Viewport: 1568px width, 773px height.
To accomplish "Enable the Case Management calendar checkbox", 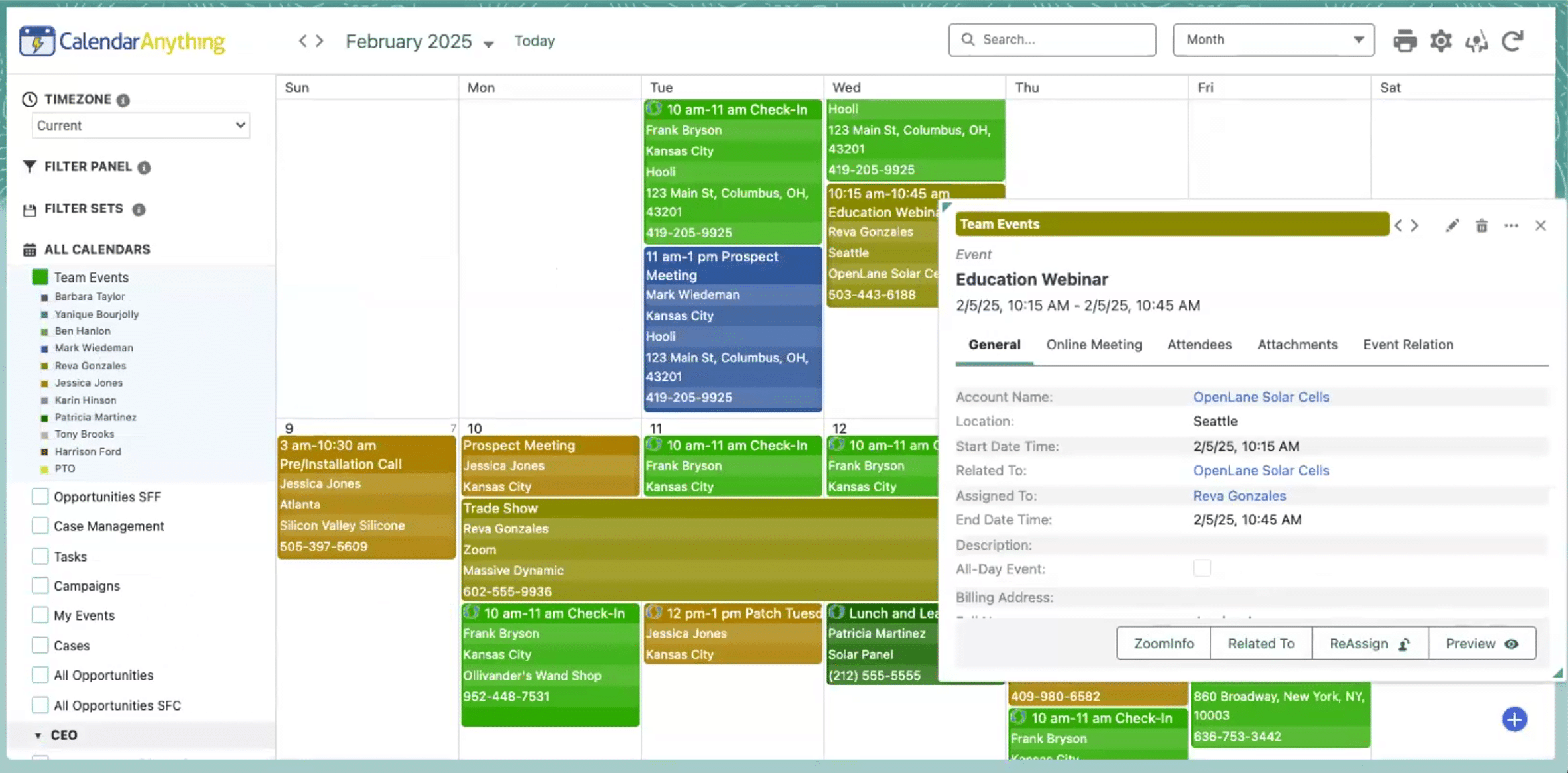I will (x=40, y=526).
